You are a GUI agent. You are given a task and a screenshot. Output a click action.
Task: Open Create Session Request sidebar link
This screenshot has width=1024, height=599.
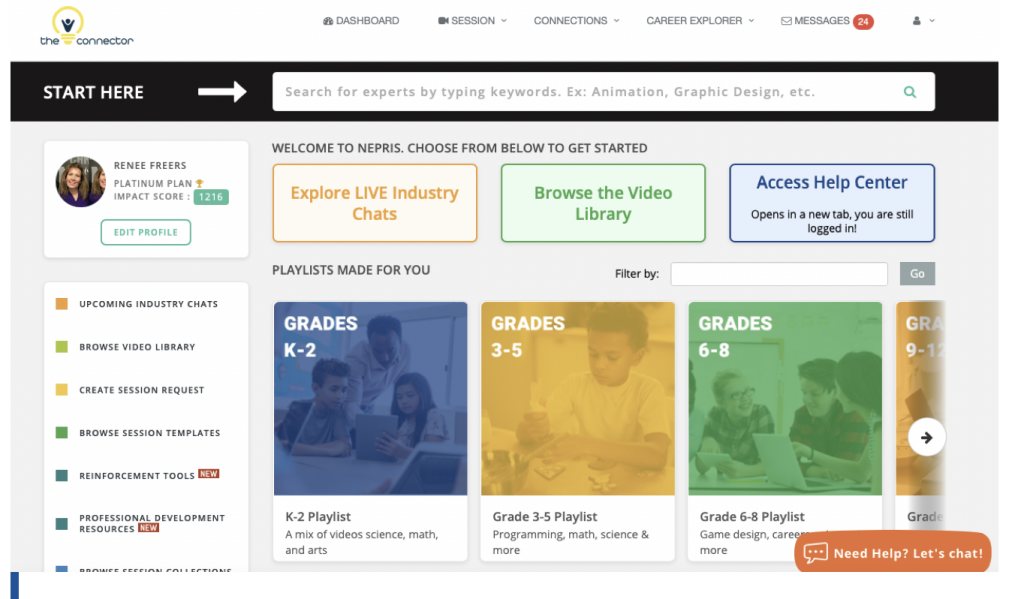point(142,391)
